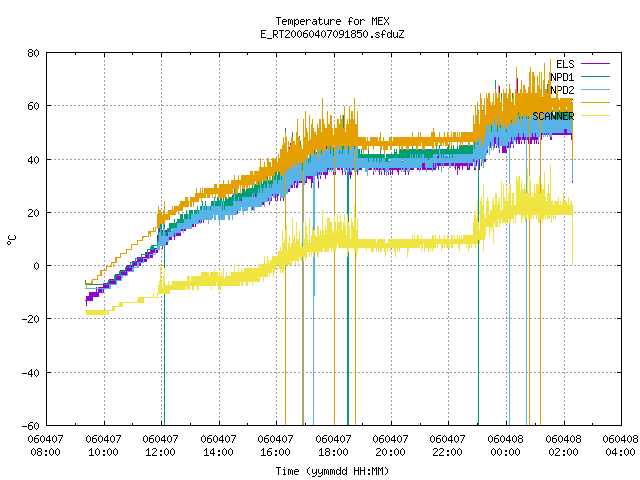Screen dimensions: 640x480
Task: Click the green NPD1 legend line sample
Action: [595, 76]
